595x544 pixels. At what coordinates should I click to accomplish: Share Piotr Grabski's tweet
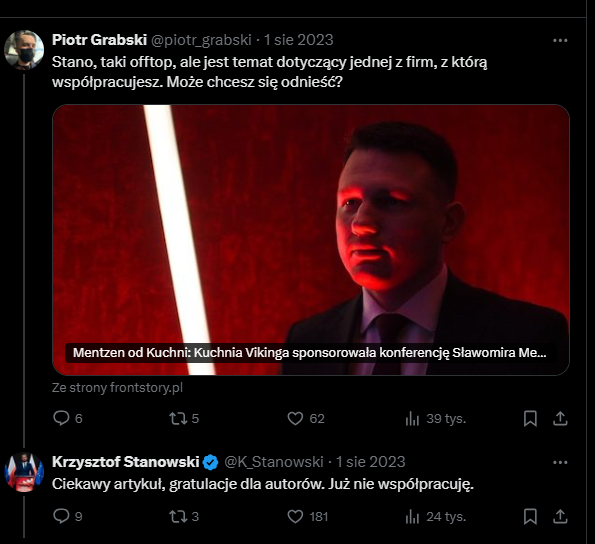(560, 419)
